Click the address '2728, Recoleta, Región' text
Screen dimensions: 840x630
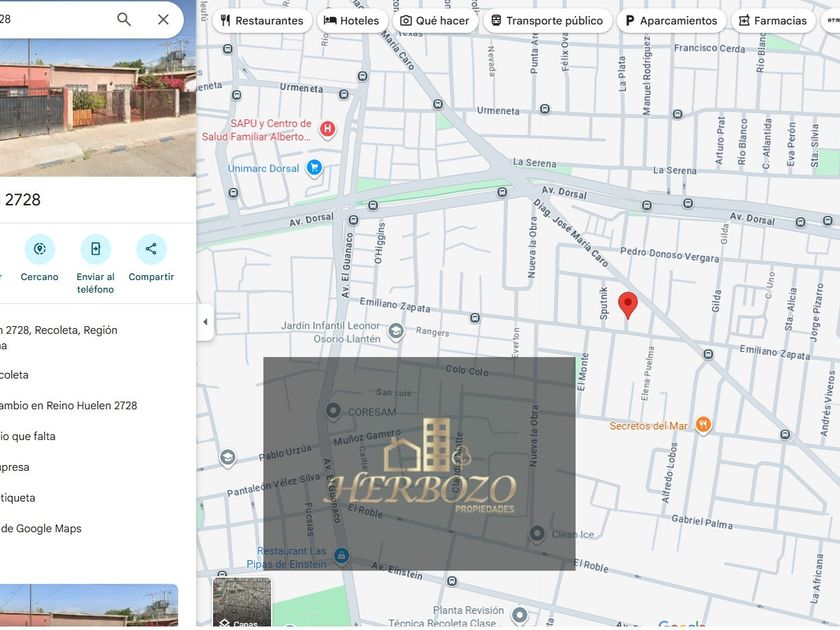click(x=59, y=330)
